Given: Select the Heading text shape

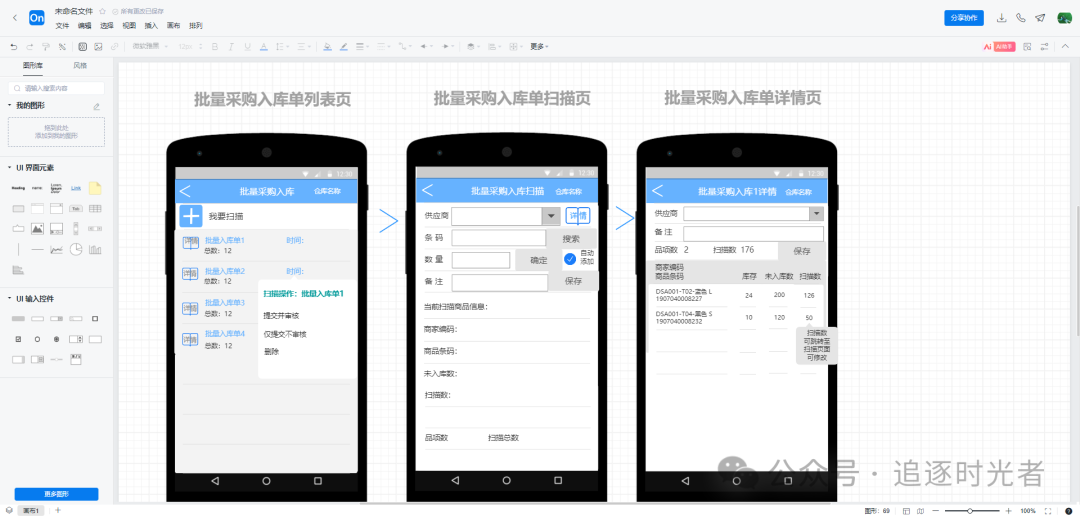Looking at the screenshot, I should click(x=18, y=188).
